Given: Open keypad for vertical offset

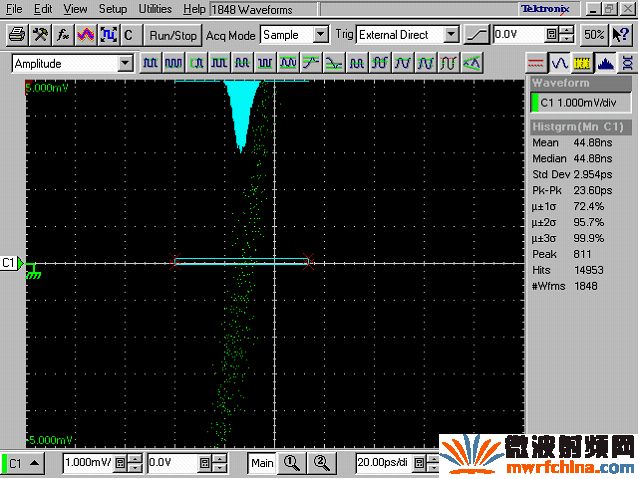Looking at the screenshot, I should [205, 463].
